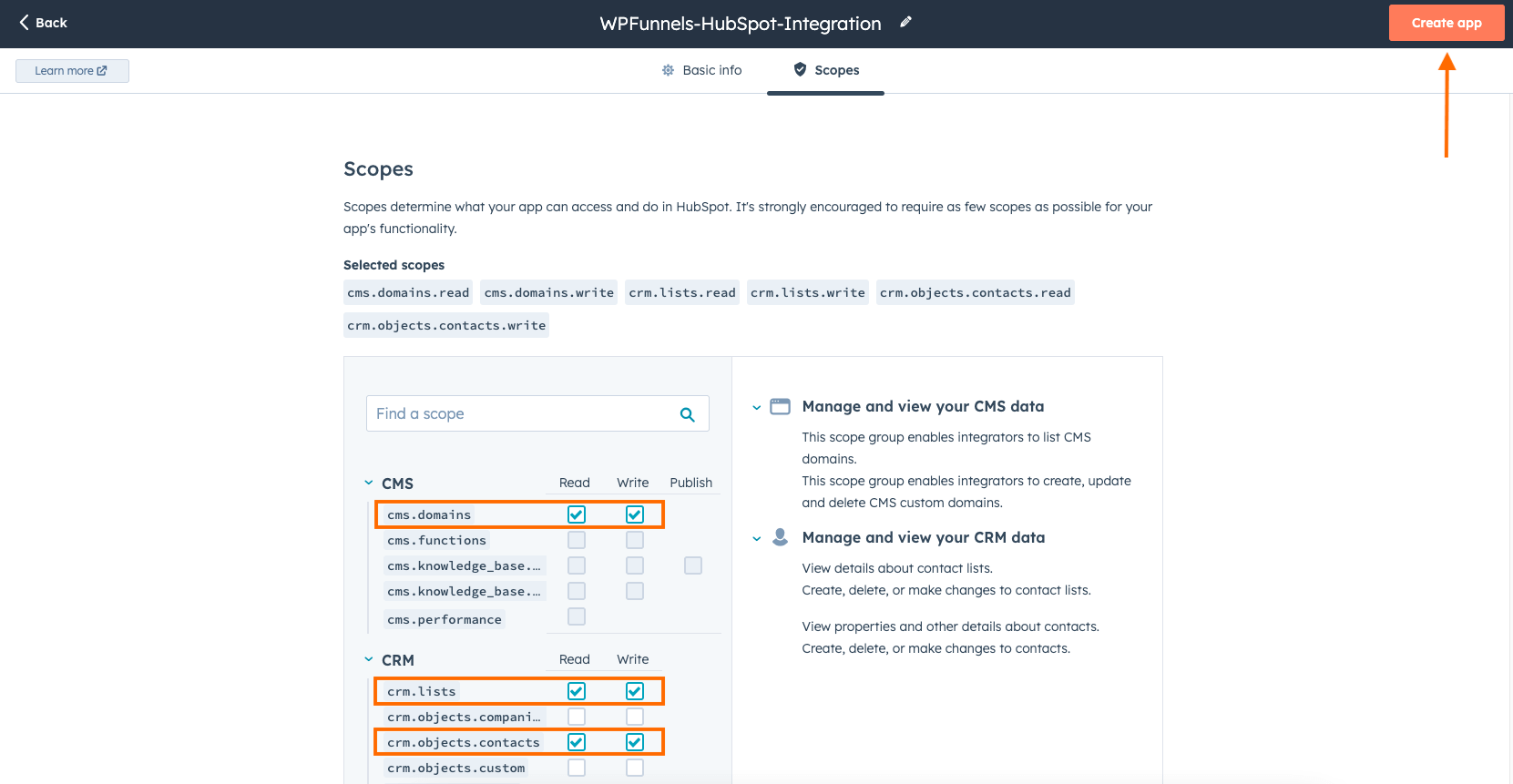This screenshot has height=784, width=1513.
Task: Click the cms.domains.read selected scope tag
Action: pos(408,292)
